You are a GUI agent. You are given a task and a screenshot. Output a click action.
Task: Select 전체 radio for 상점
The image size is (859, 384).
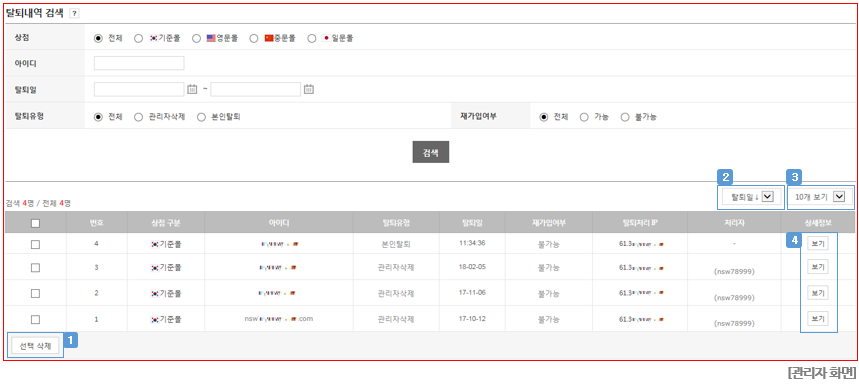tap(99, 38)
